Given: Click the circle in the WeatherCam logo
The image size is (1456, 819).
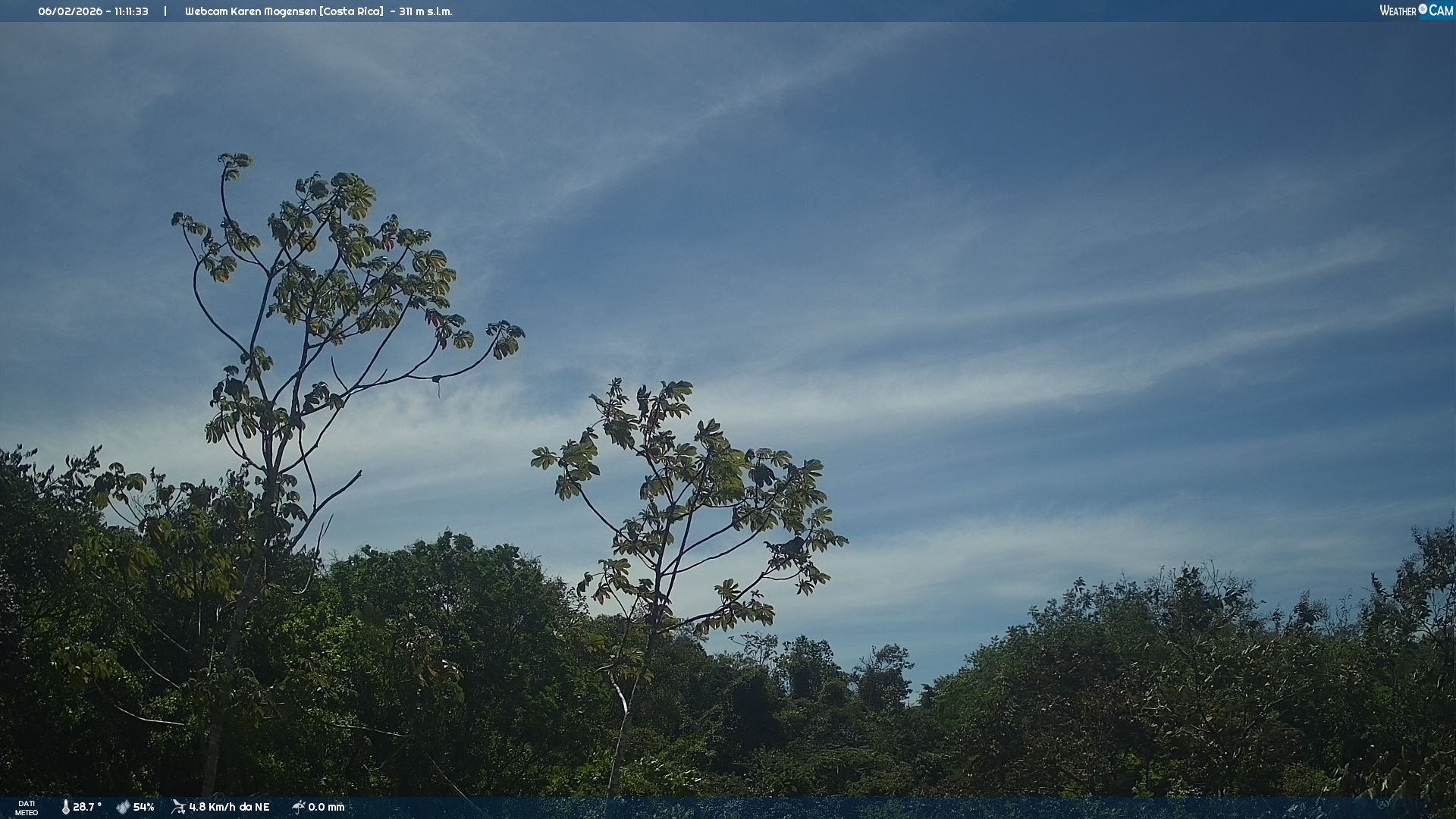Looking at the screenshot, I should tap(1423, 9).
